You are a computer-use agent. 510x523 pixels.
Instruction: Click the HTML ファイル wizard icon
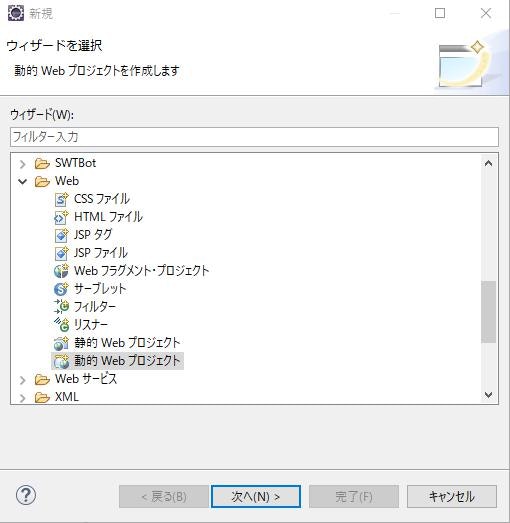pos(61,217)
